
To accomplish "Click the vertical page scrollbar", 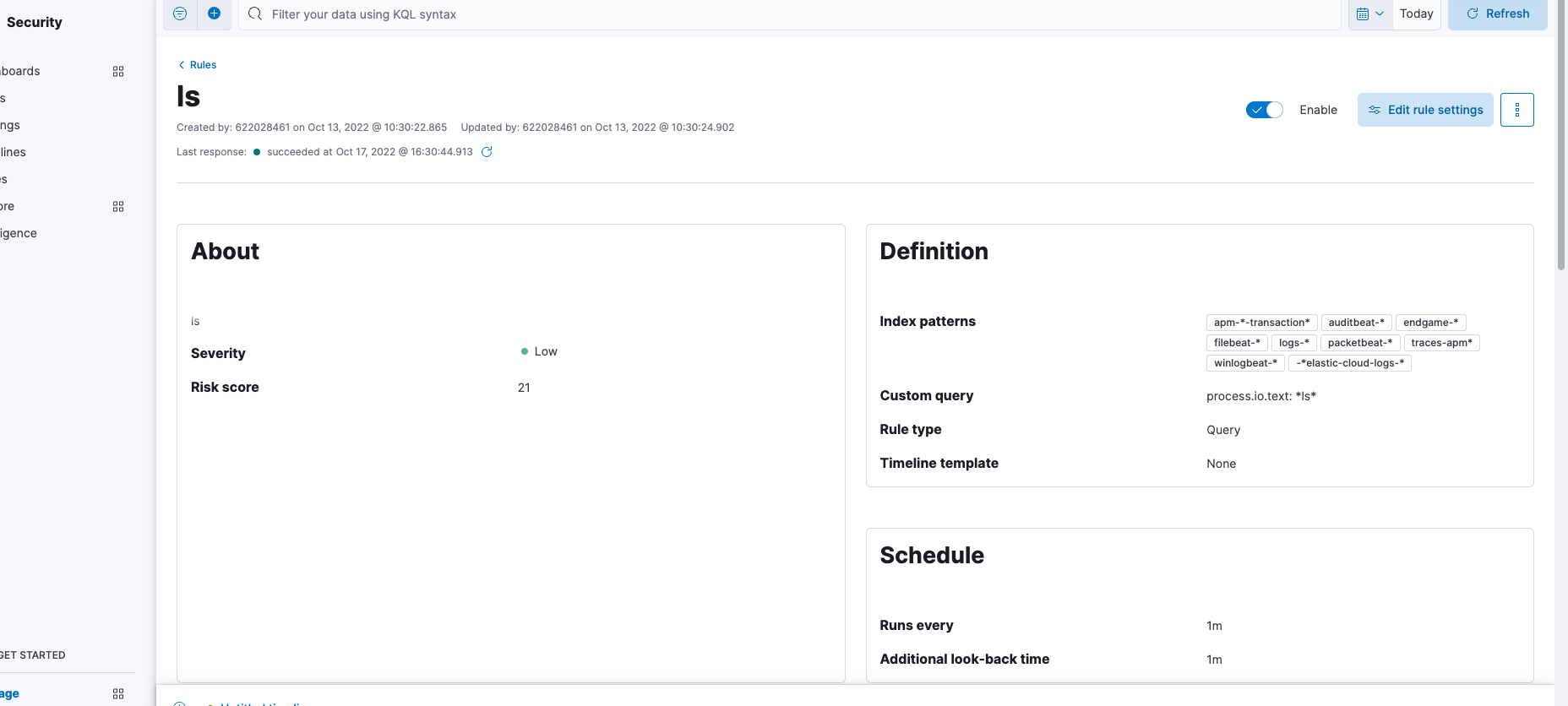I will click(x=1561, y=135).
